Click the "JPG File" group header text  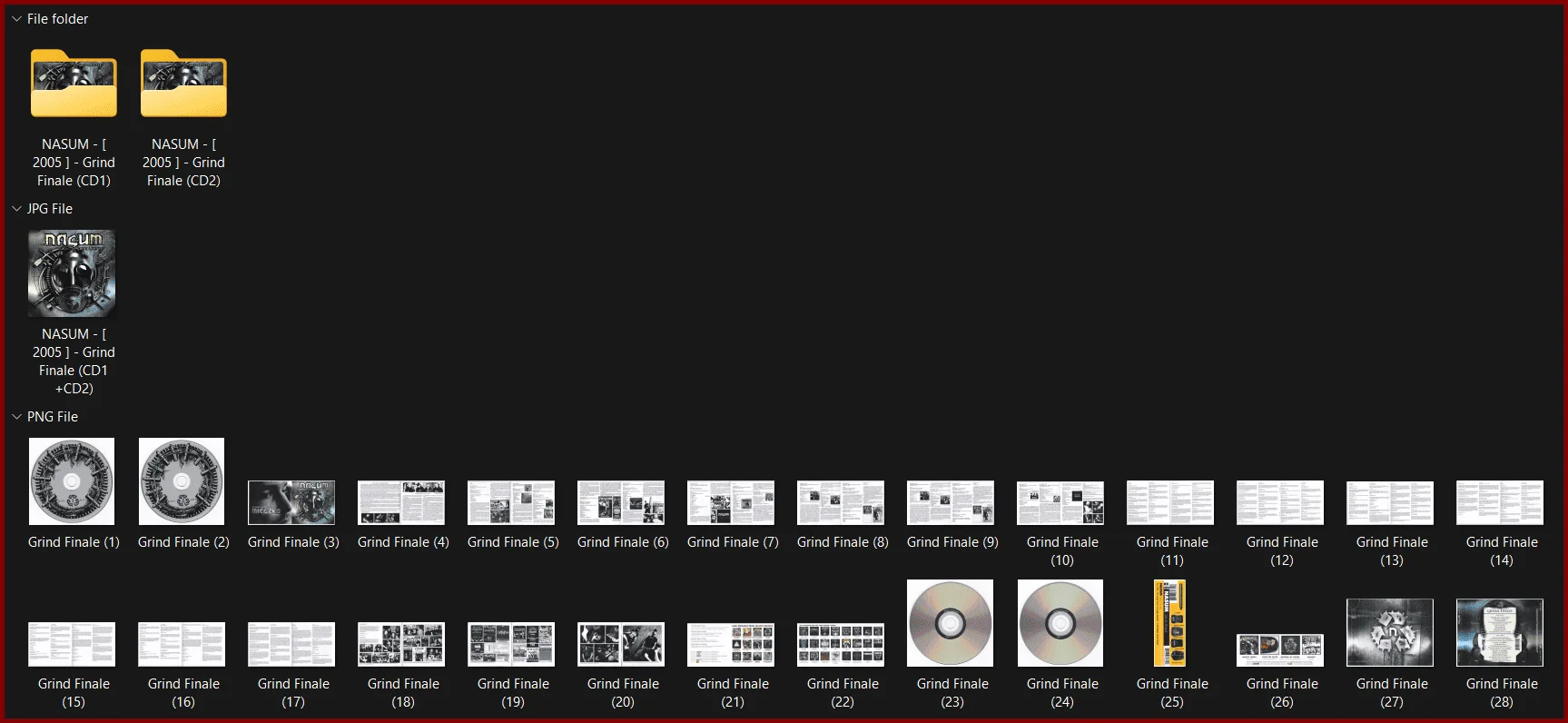click(50, 209)
